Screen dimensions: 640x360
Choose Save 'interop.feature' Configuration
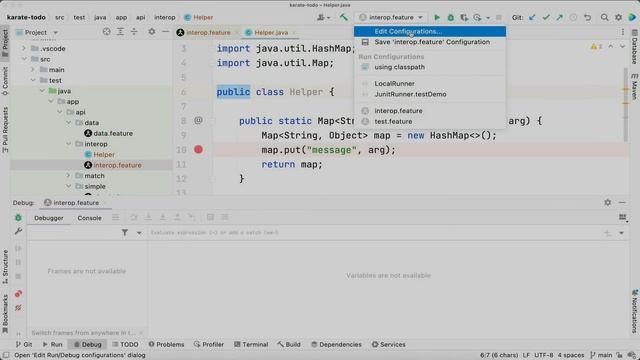coord(430,42)
